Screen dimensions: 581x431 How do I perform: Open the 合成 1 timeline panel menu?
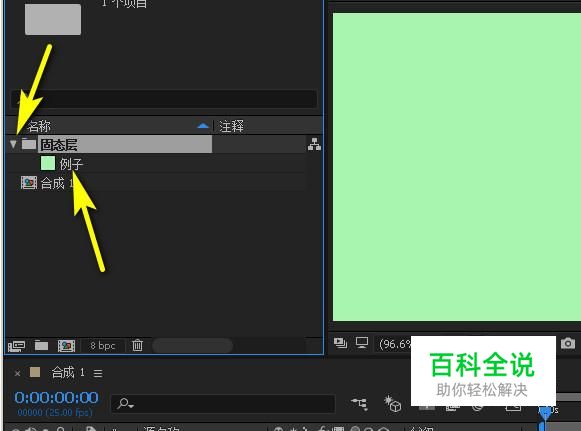(x=98, y=373)
